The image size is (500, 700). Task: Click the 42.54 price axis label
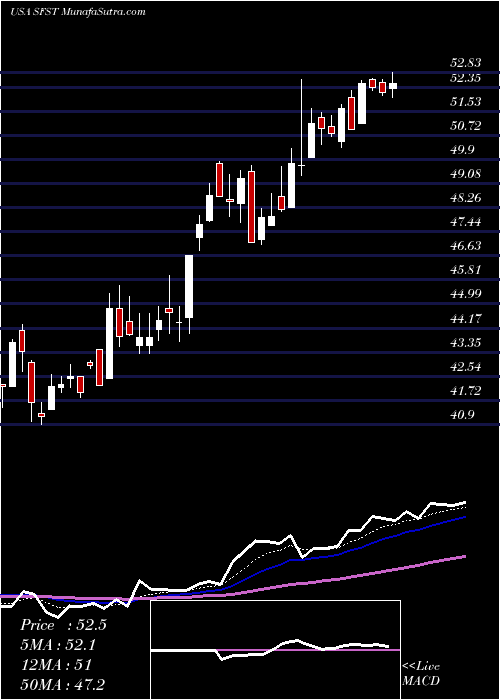pos(465,367)
